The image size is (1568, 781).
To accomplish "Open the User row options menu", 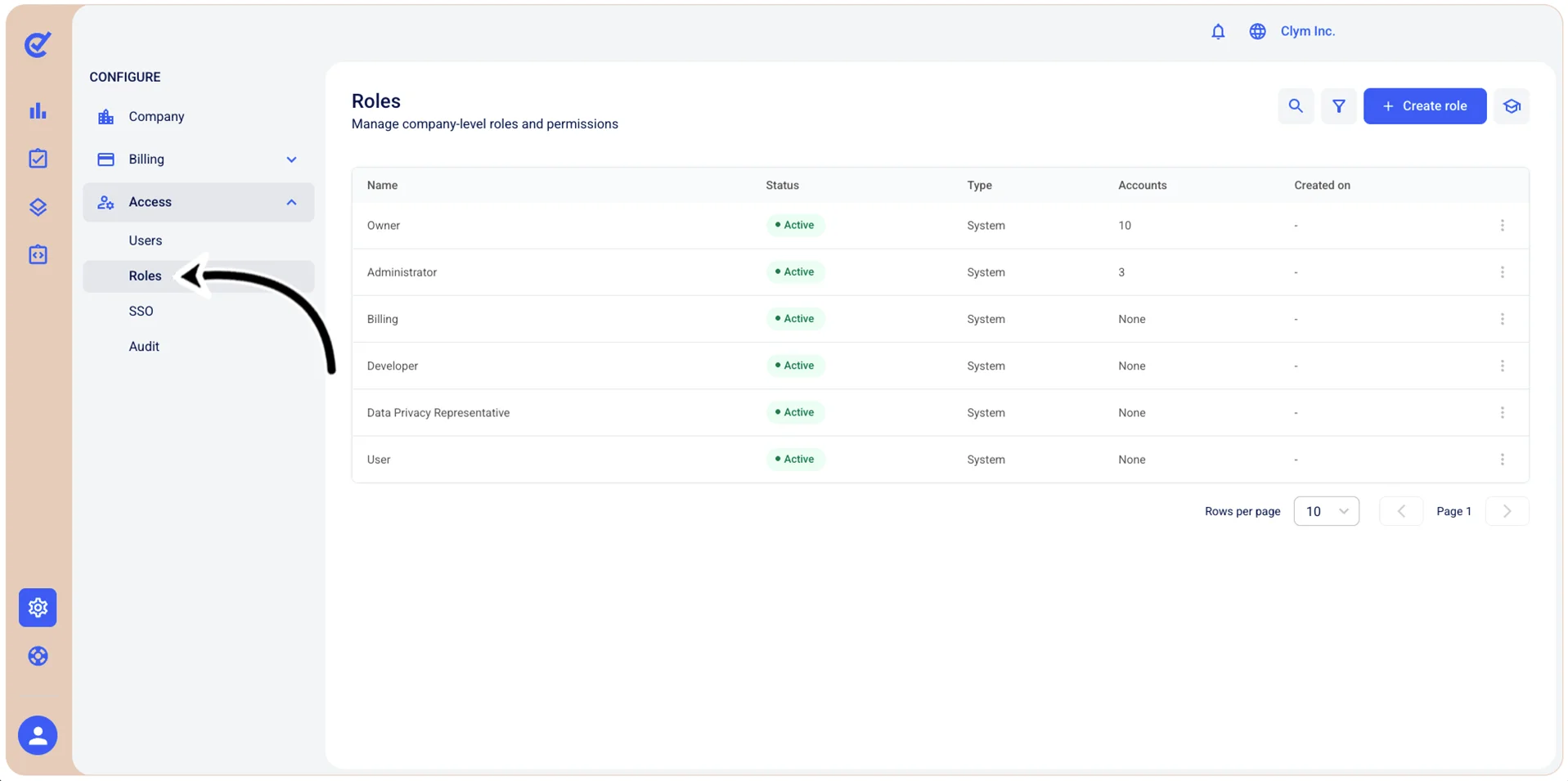I will 1502,460.
